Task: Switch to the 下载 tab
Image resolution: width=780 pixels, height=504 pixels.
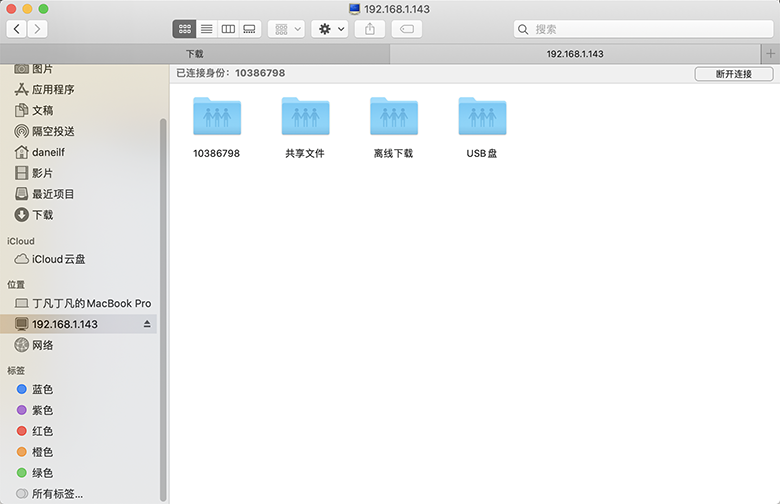Action: pos(195,53)
